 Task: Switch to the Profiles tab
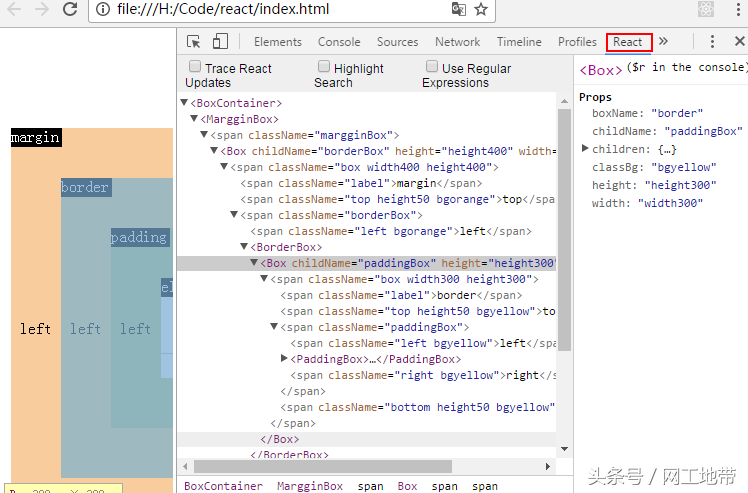pyautogui.click(x=577, y=42)
